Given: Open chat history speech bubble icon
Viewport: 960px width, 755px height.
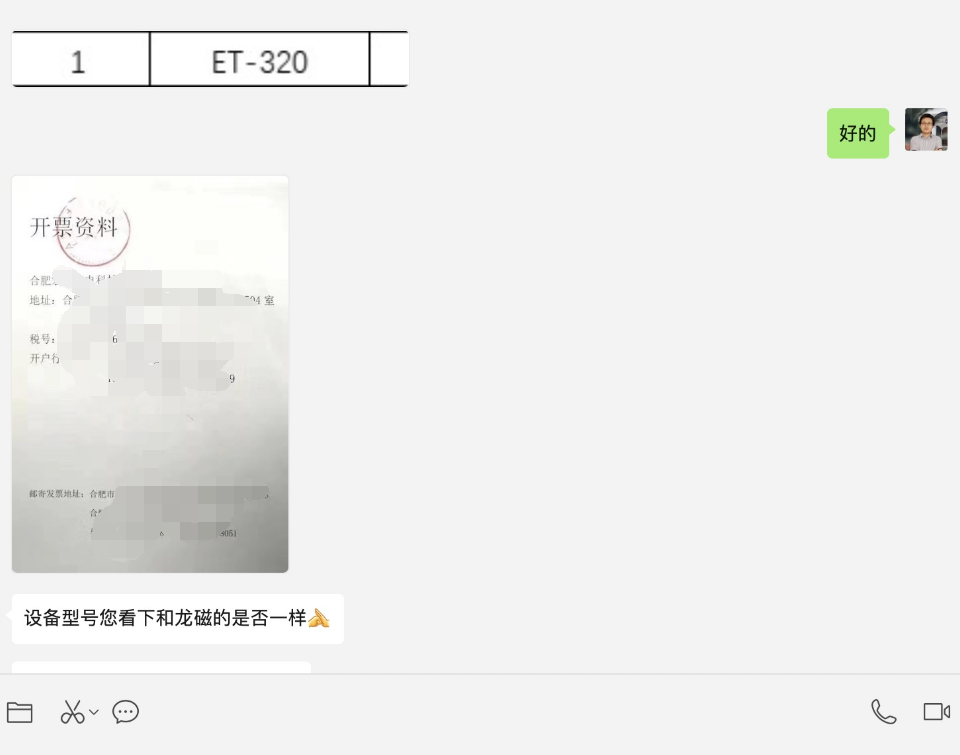Looking at the screenshot, I should coord(126,712).
